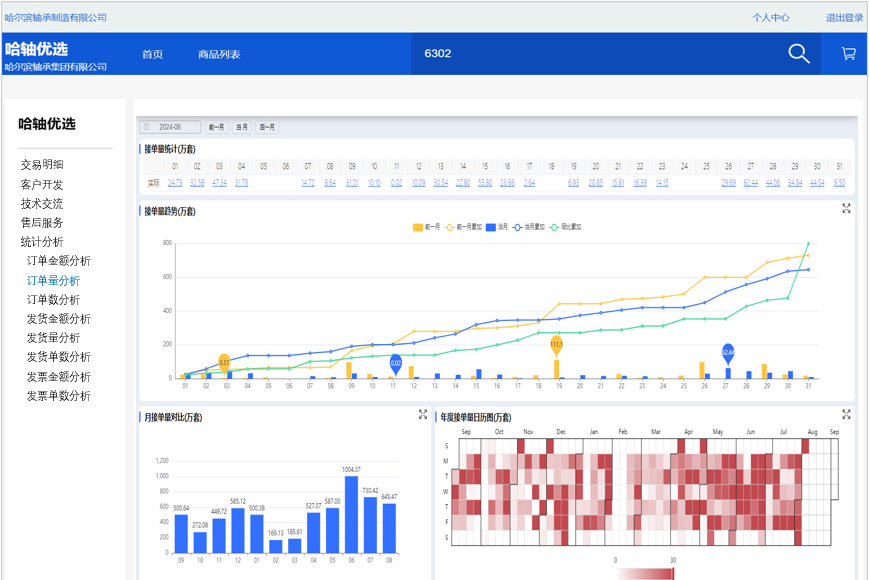Open the 商品列表 product list menu
The image size is (870, 580).
tap(219, 54)
